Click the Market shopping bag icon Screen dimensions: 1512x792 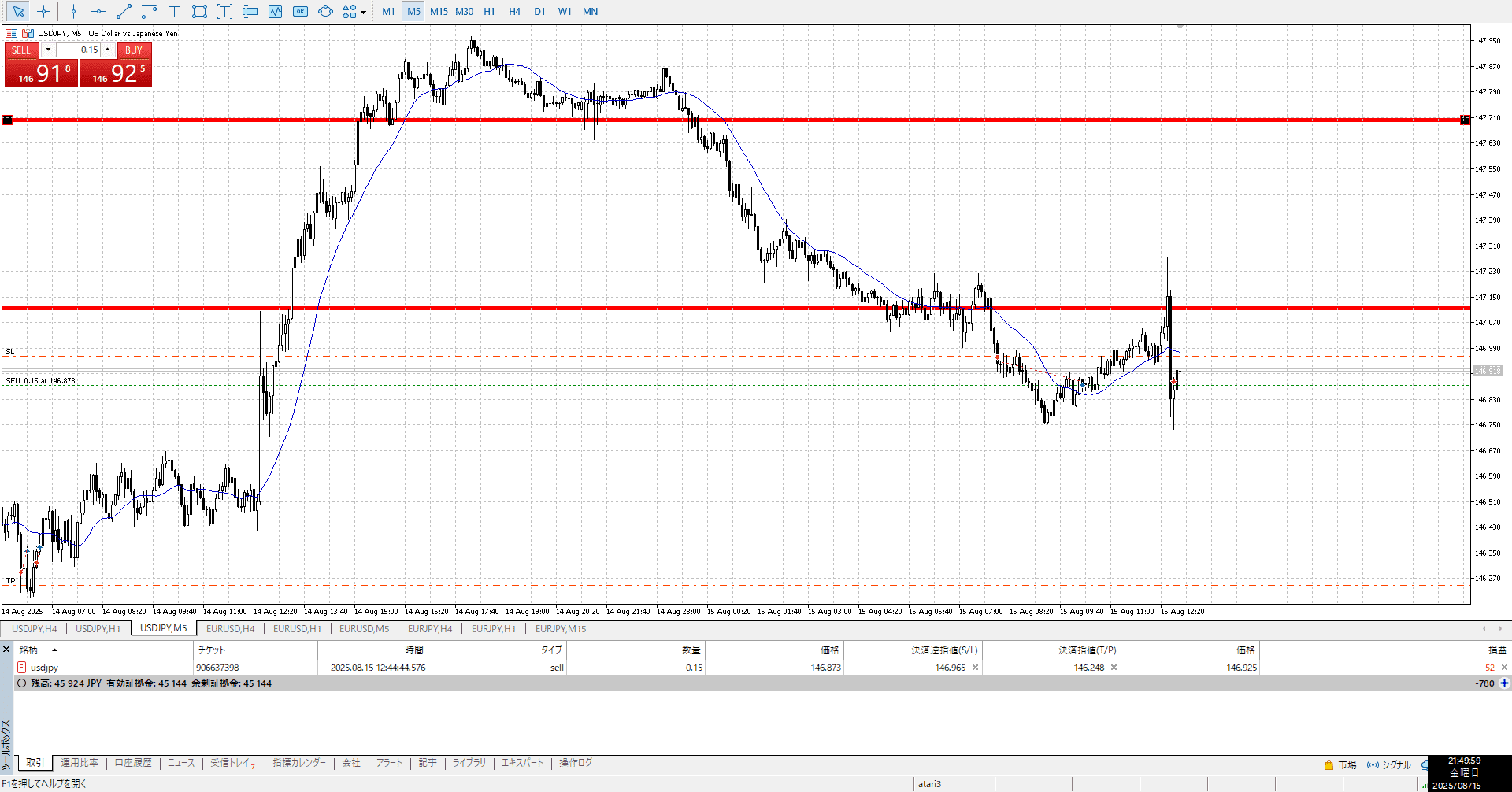click(1329, 764)
